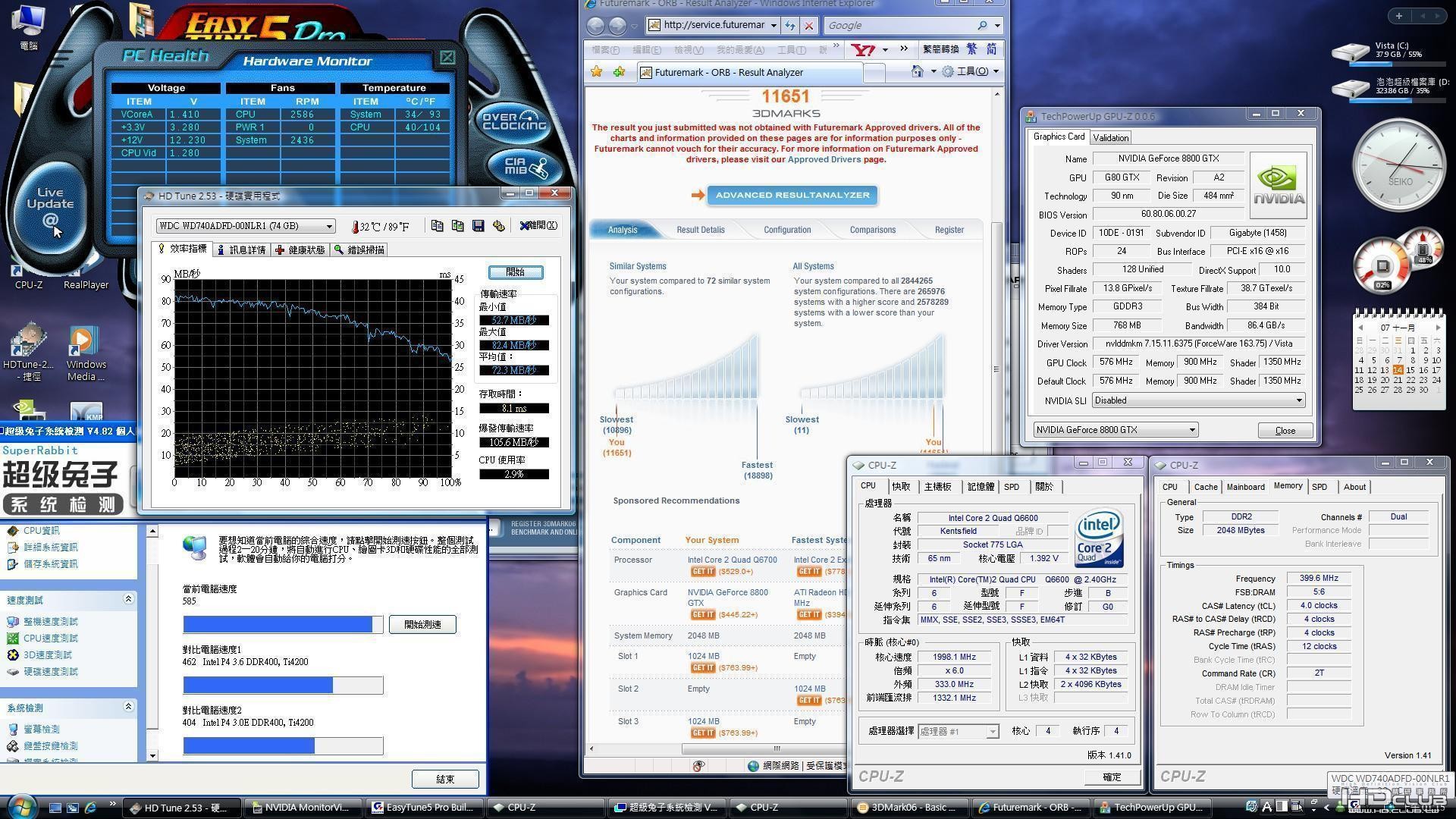1456x819 pixels.
Task: Expand the NVIDIA SLI dropdown in GPU-Z
Action: (x=1298, y=400)
